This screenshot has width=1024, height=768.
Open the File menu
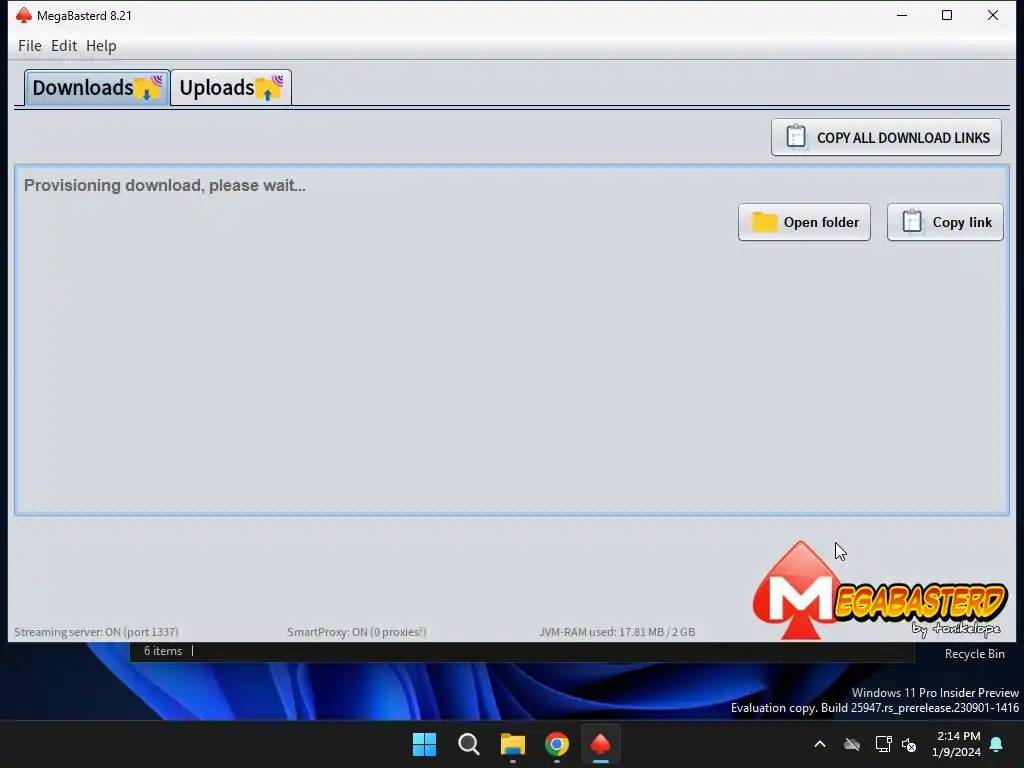29,46
